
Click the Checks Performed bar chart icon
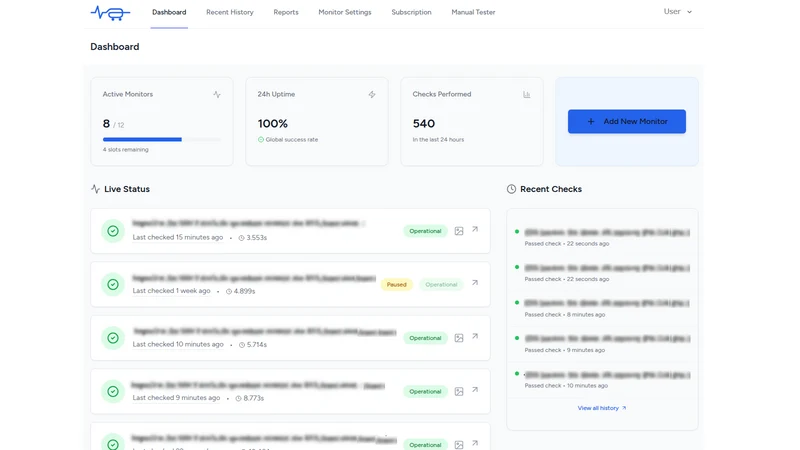coord(527,94)
